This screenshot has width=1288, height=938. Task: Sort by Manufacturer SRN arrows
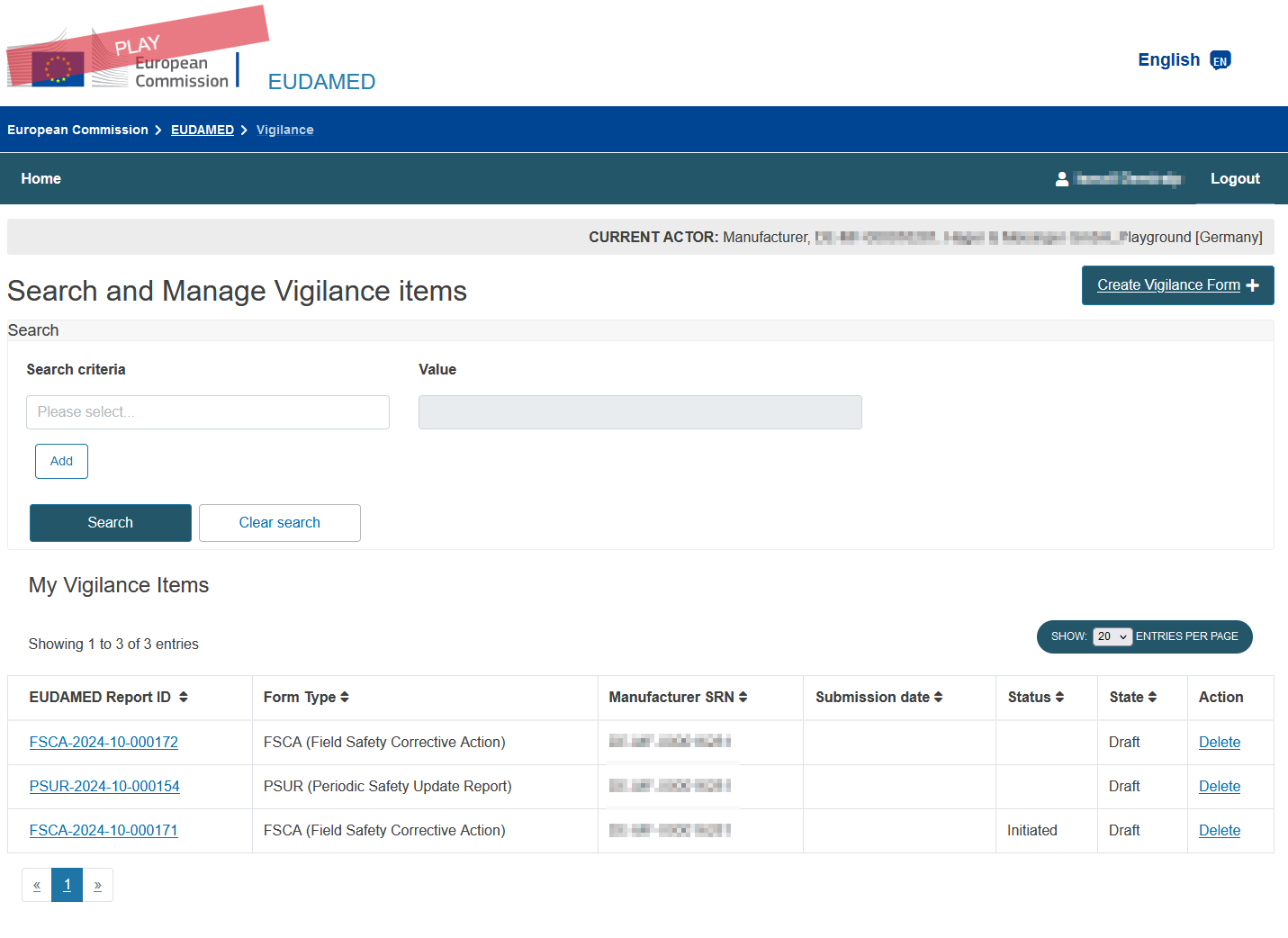(x=743, y=697)
